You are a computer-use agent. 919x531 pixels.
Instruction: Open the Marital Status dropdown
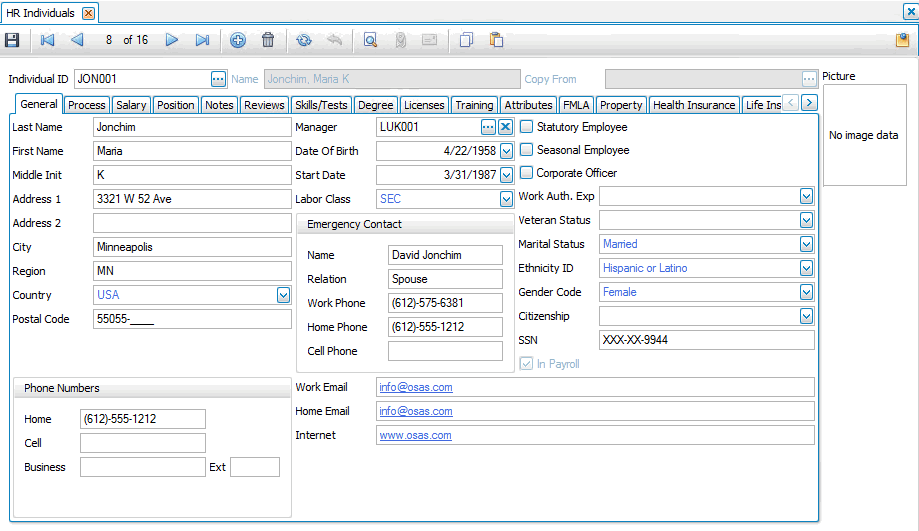coord(806,244)
